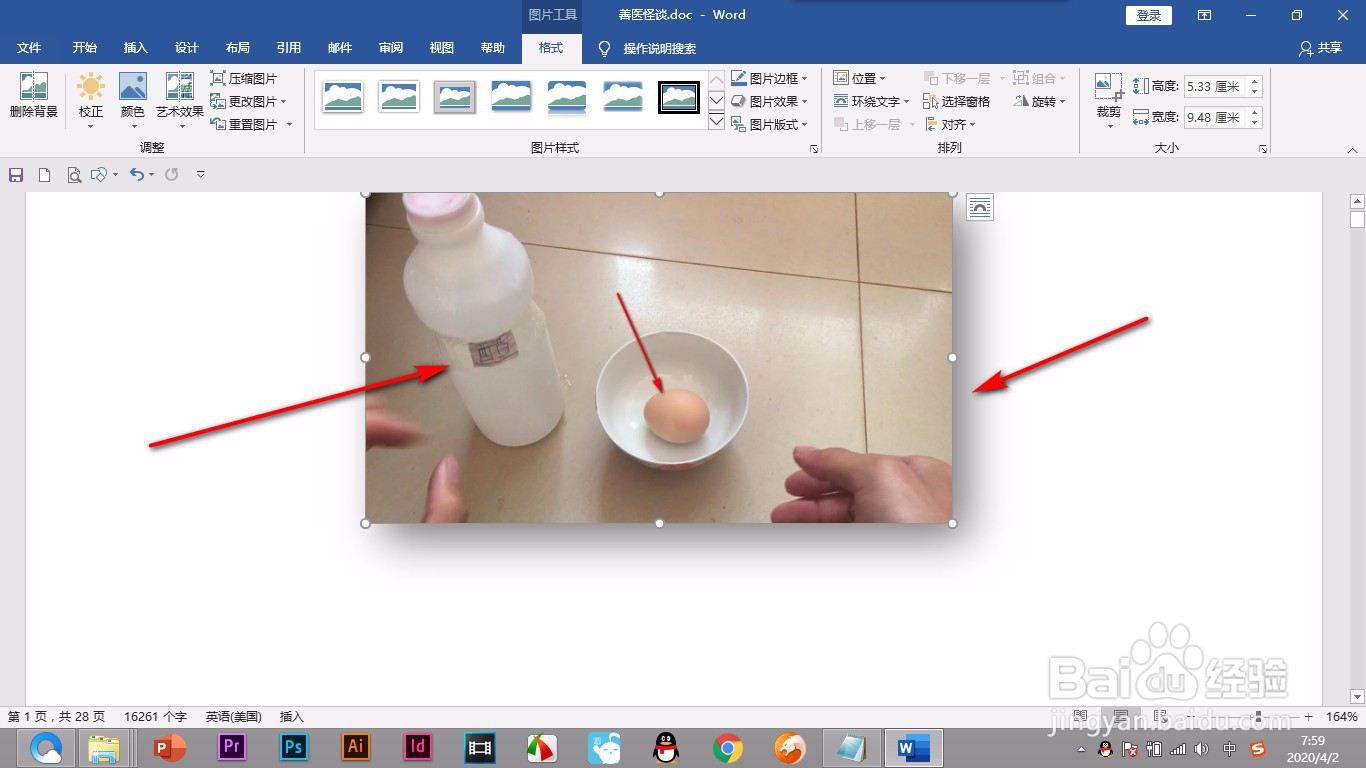
Task: Open the 环绕文字 (Wrap Text) dropdown
Action: [872, 101]
